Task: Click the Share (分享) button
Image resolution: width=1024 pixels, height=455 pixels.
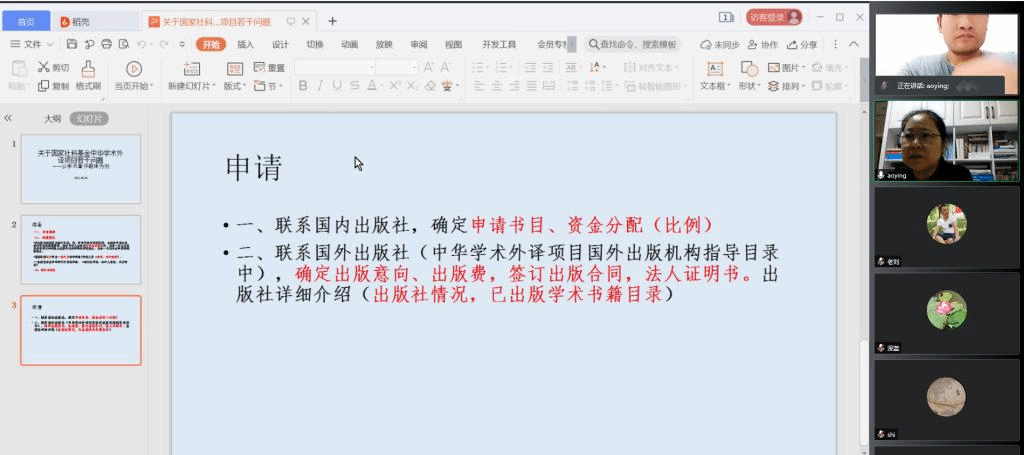Action: point(803,44)
